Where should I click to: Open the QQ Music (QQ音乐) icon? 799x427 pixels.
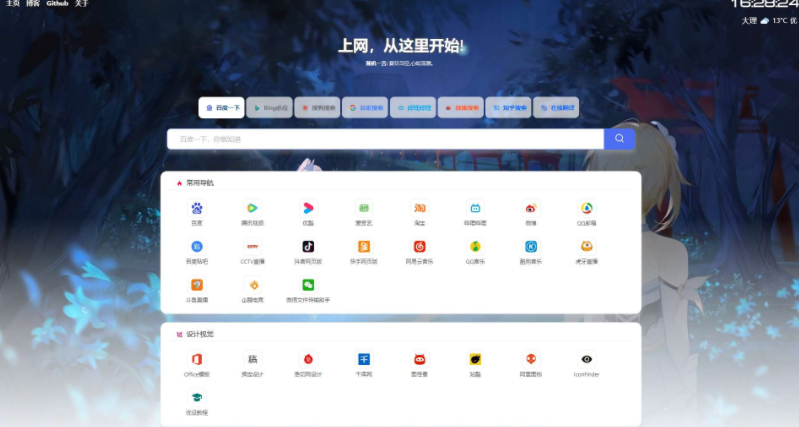475,247
